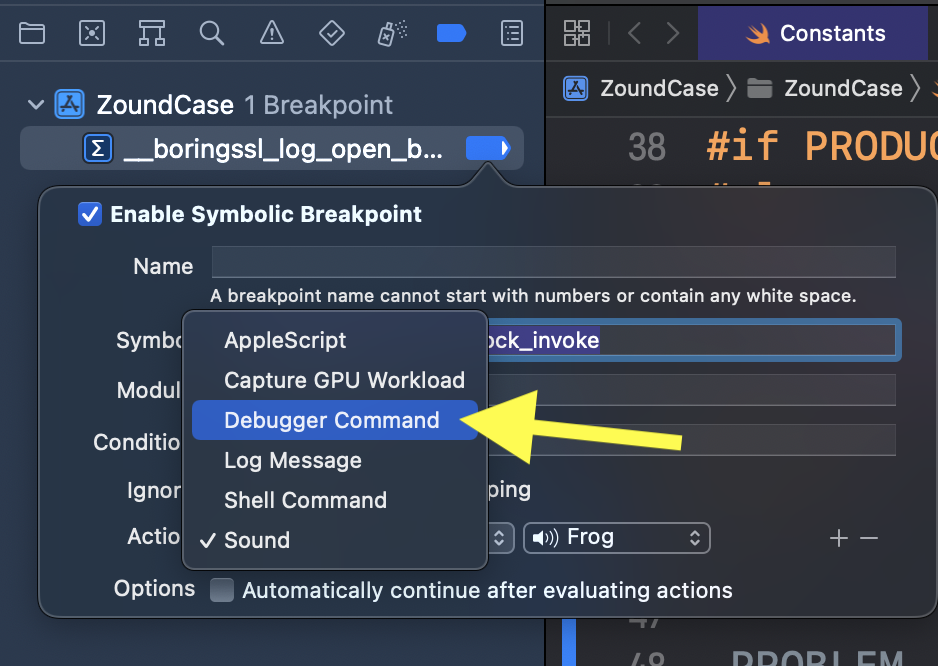Screen dimensions: 938x666
Task: Enable Automatically continue after evaluating actions
Action: (221, 590)
